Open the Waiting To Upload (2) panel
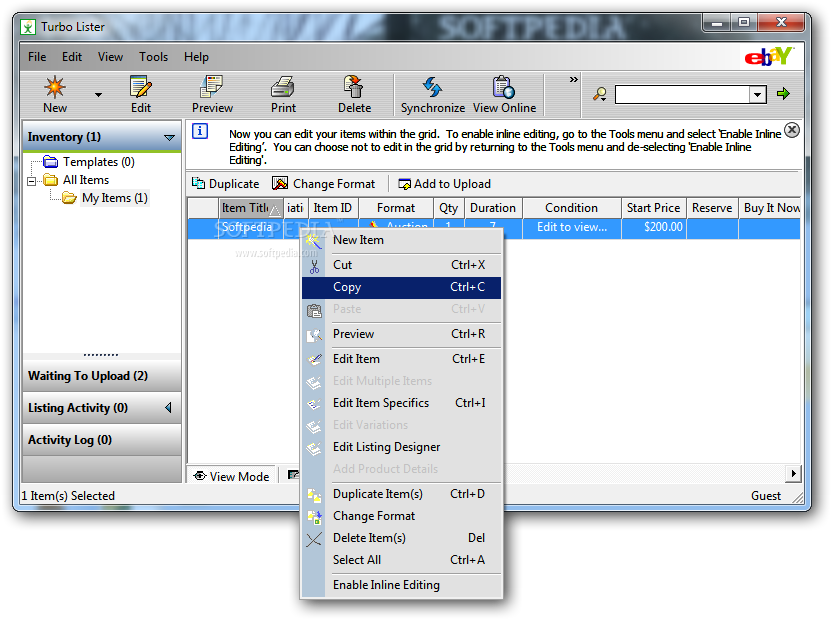Viewport: 832px width, 620px height. click(x=102, y=376)
